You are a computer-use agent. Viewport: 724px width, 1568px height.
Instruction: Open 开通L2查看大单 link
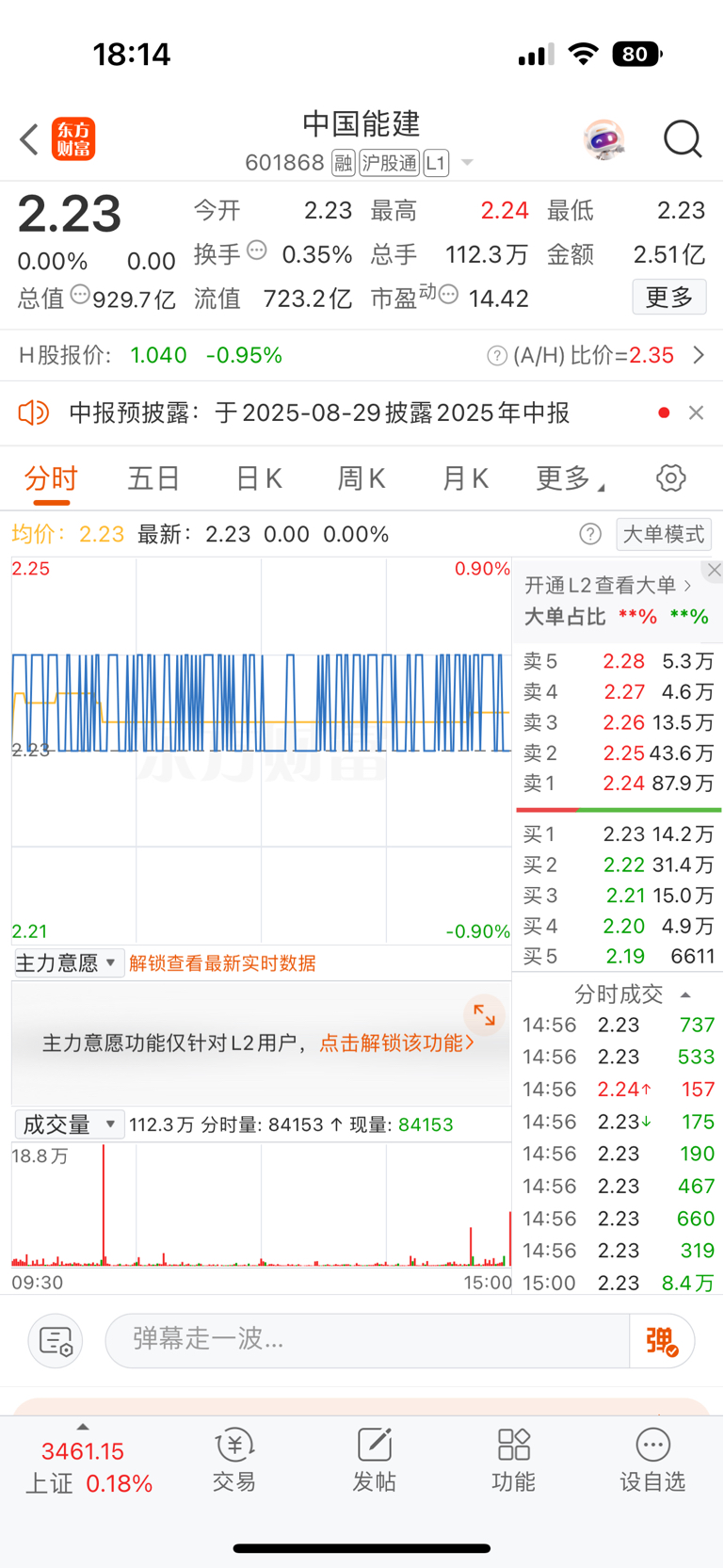pos(608,586)
